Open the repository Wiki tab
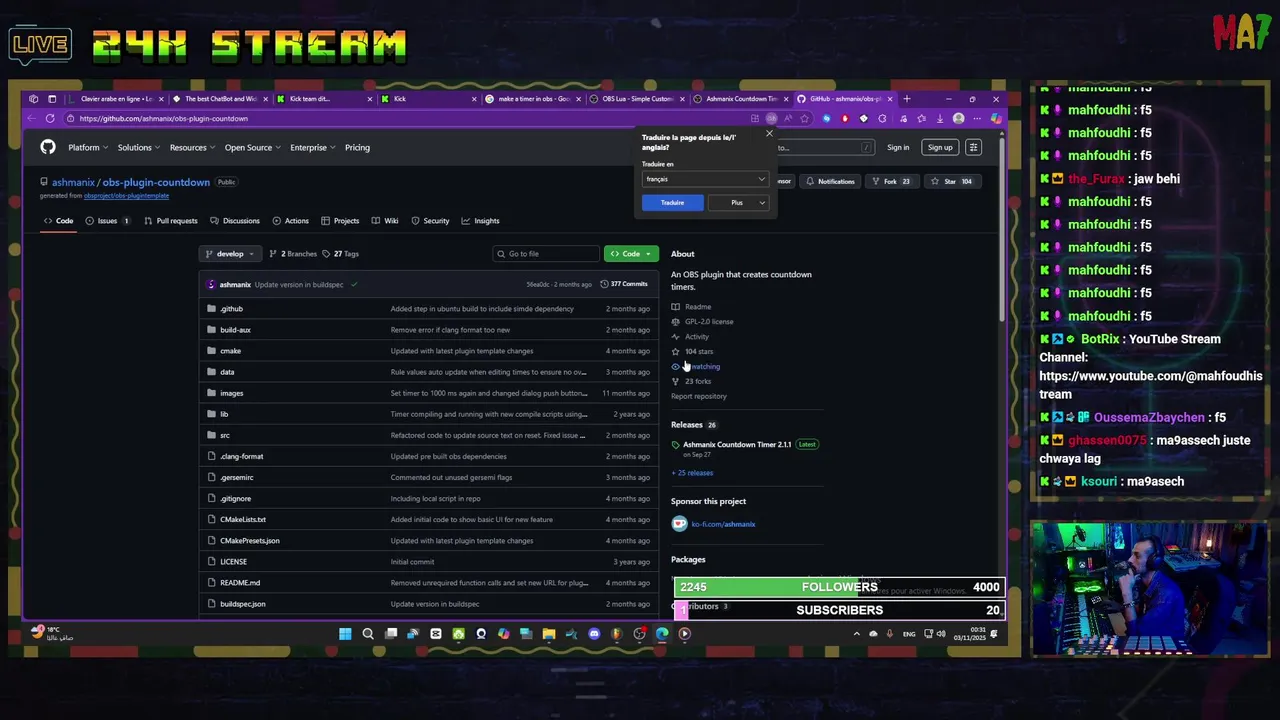This screenshot has height=720, width=1280. [x=385, y=221]
